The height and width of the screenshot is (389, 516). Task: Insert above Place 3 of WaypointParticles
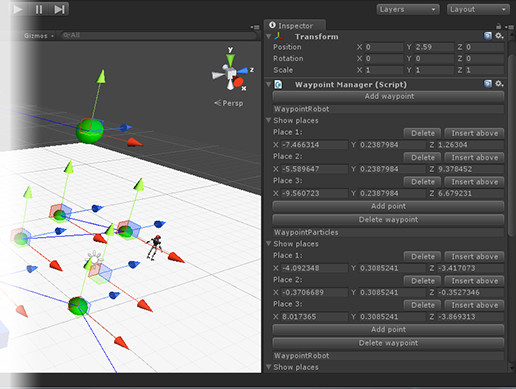tap(474, 305)
